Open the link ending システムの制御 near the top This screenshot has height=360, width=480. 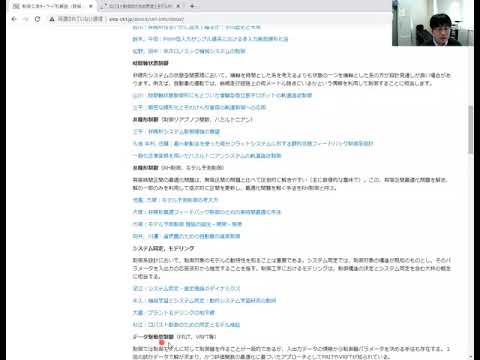189,51
